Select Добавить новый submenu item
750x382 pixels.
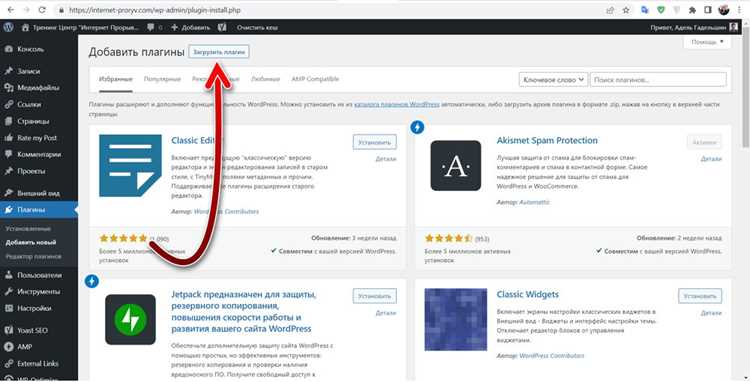(x=31, y=242)
